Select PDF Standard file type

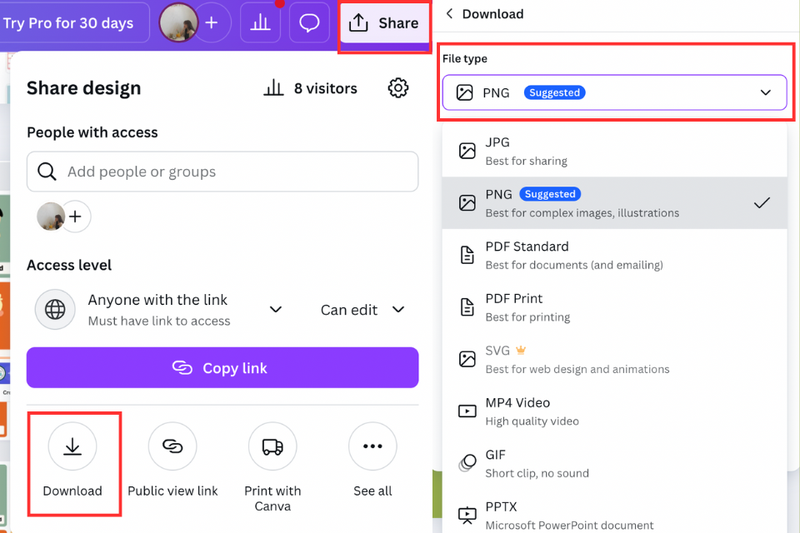pyautogui.click(x=614, y=255)
